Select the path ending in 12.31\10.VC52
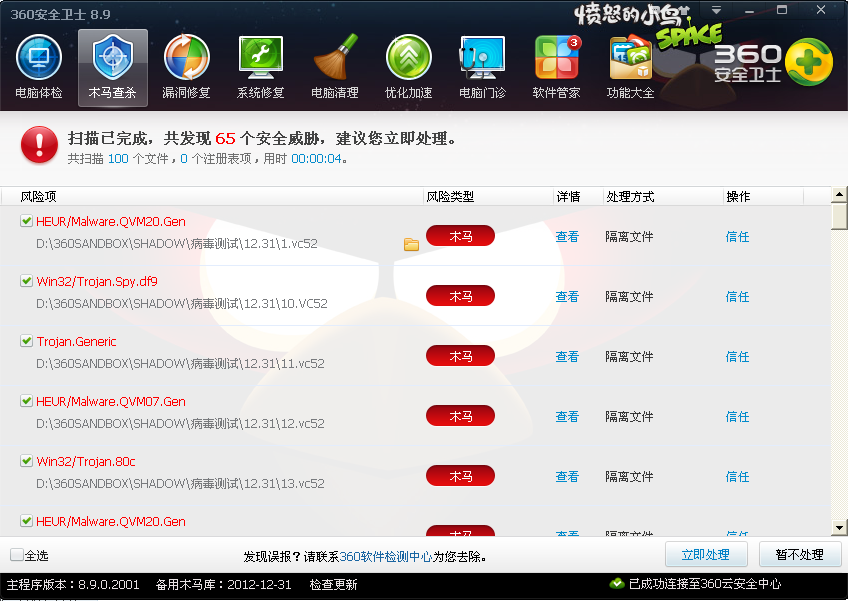 pyautogui.click(x=182, y=304)
